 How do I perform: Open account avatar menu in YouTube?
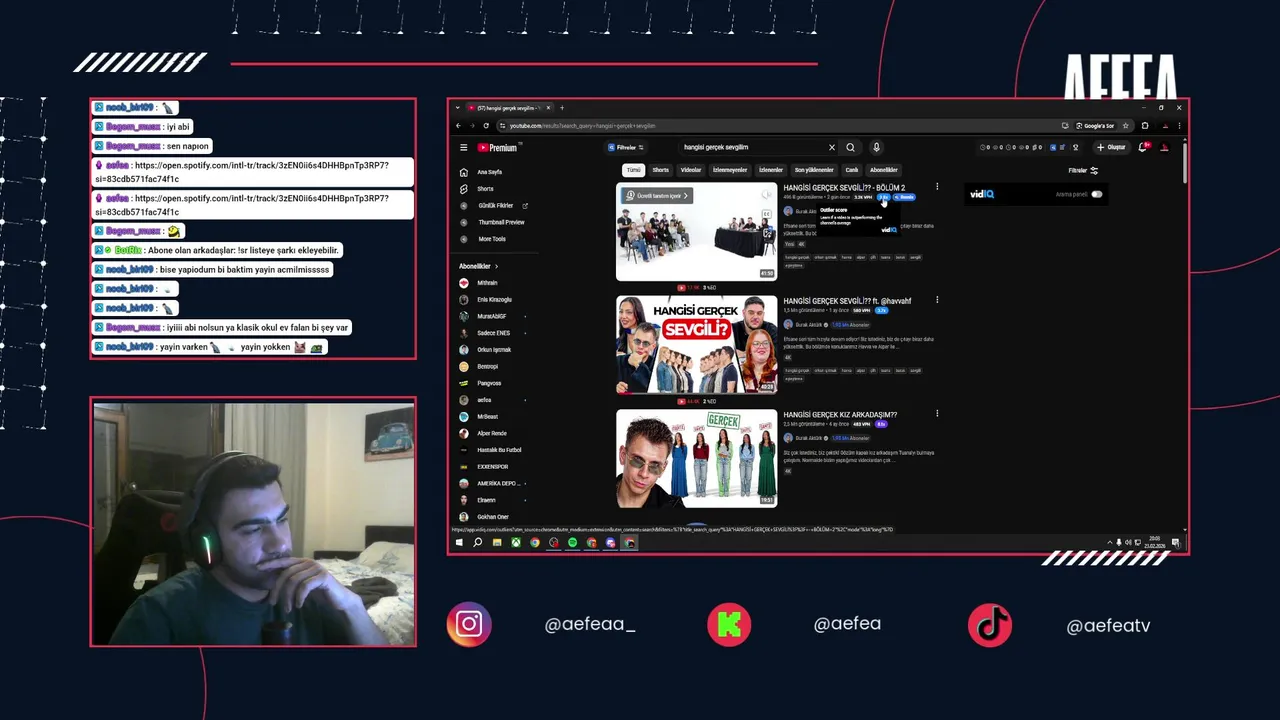[x=1164, y=147]
